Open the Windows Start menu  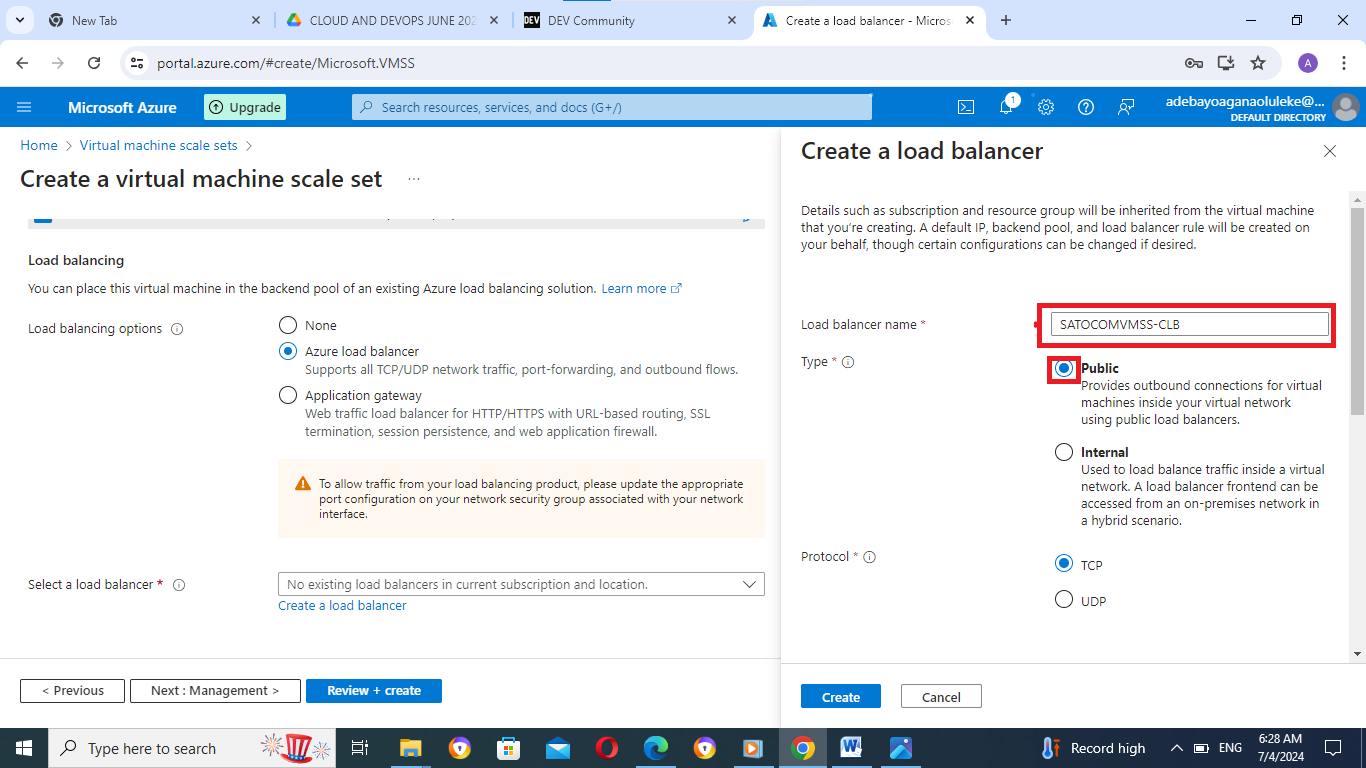[x=24, y=748]
